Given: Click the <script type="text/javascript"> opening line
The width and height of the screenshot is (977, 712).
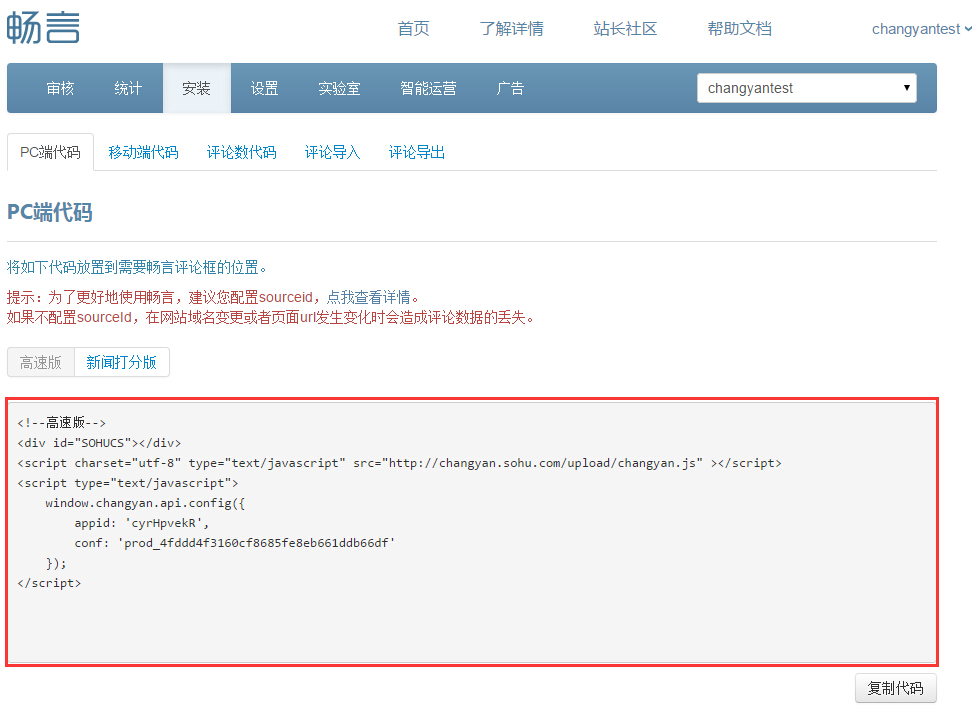Looking at the screenshot, I should 128,483.
